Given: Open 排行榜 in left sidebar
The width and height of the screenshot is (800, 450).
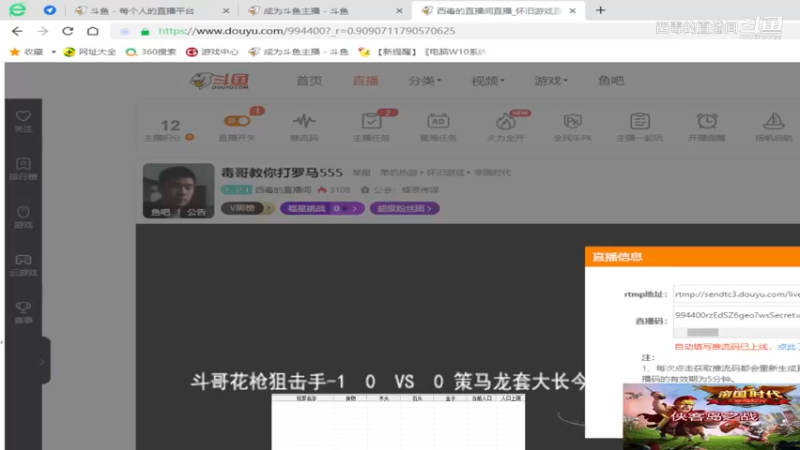Looking at the screenshot, I should (23, 169).
